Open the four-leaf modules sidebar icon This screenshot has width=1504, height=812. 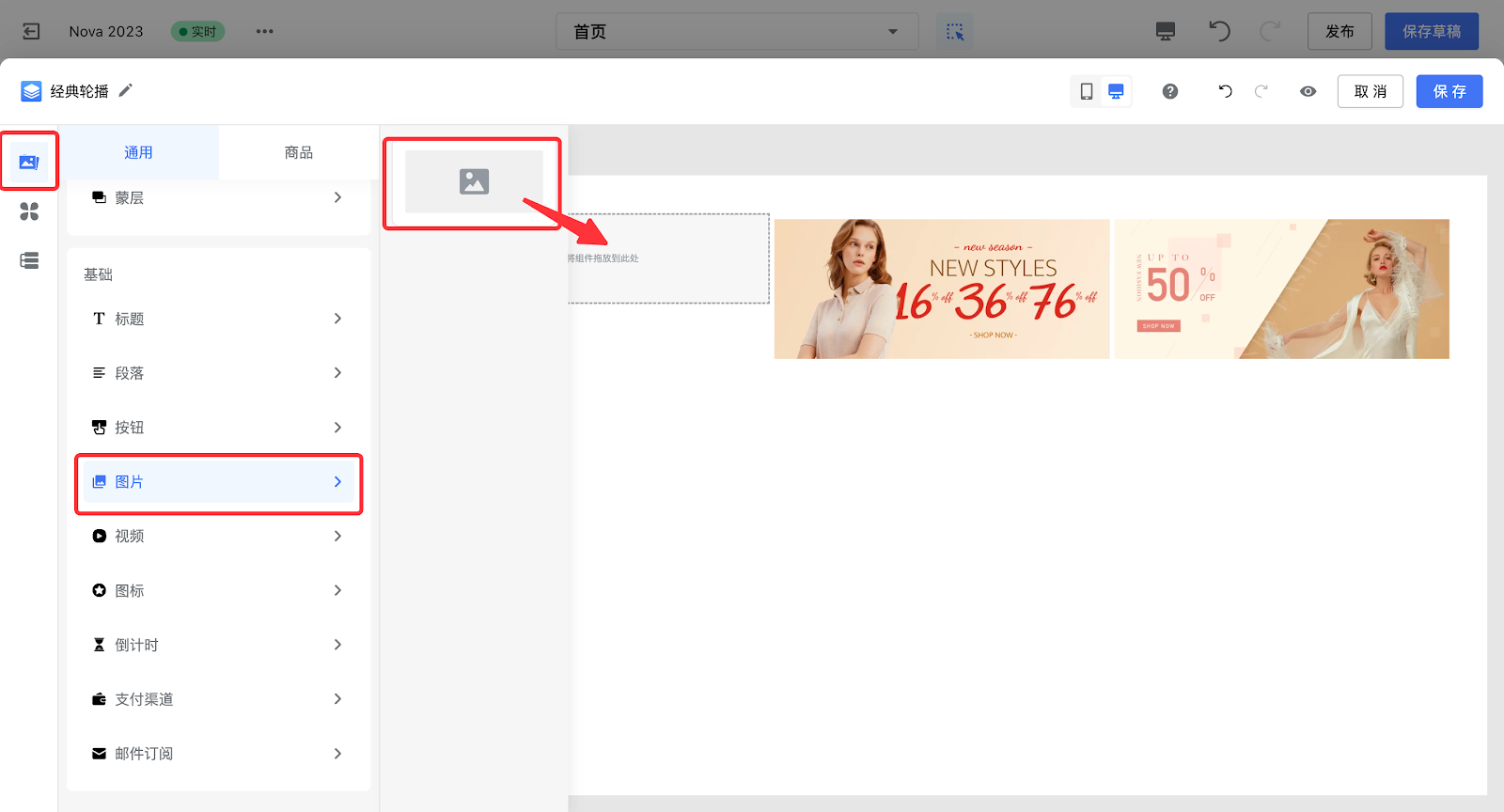[x=29, y=211]
